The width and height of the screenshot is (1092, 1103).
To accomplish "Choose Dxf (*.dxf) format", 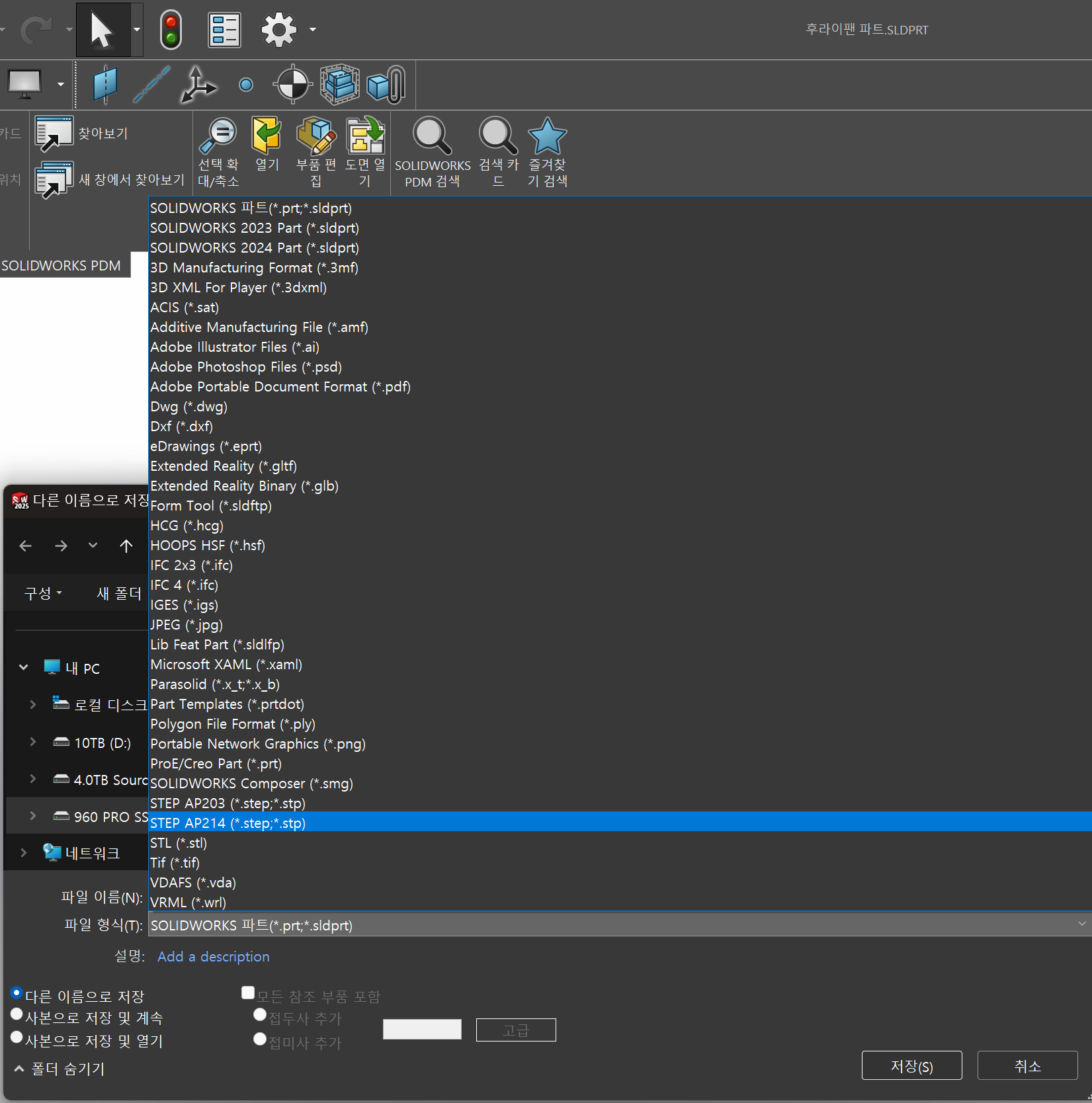I will pyautogui.click(x=620, y=426).
